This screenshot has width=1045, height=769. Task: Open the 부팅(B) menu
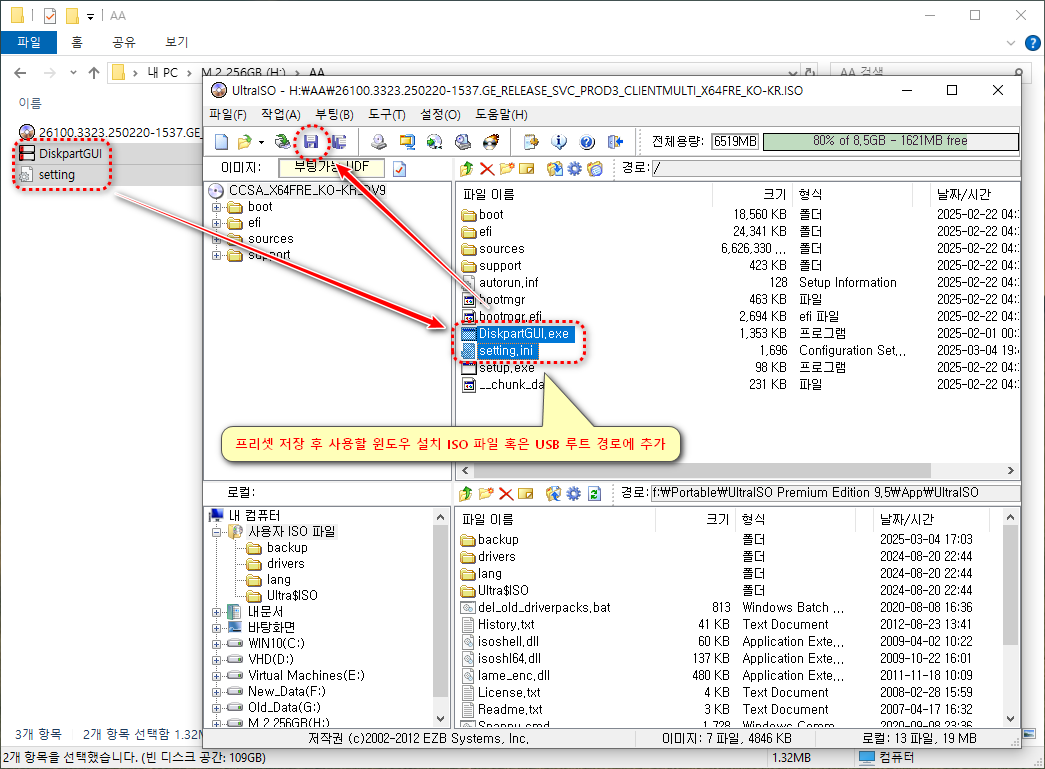[x=334, y=115]
